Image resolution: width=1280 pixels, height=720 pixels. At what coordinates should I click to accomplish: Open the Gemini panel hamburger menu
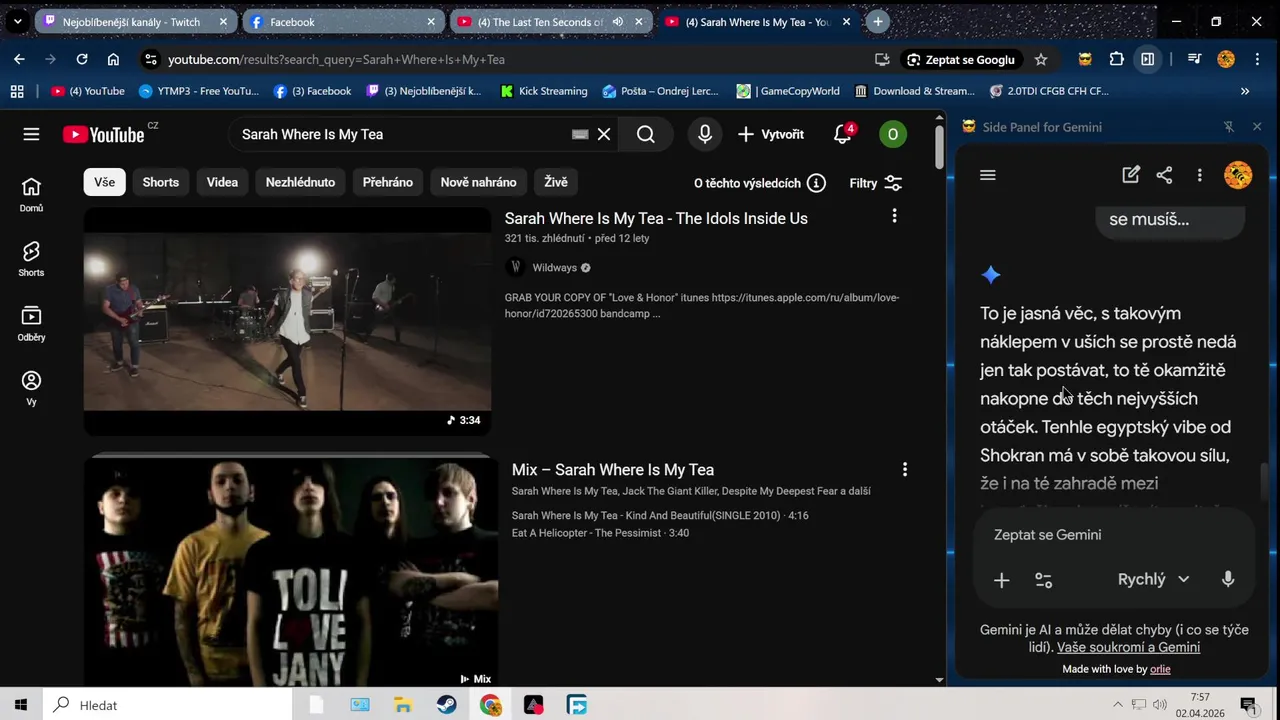tap(988, 175)
